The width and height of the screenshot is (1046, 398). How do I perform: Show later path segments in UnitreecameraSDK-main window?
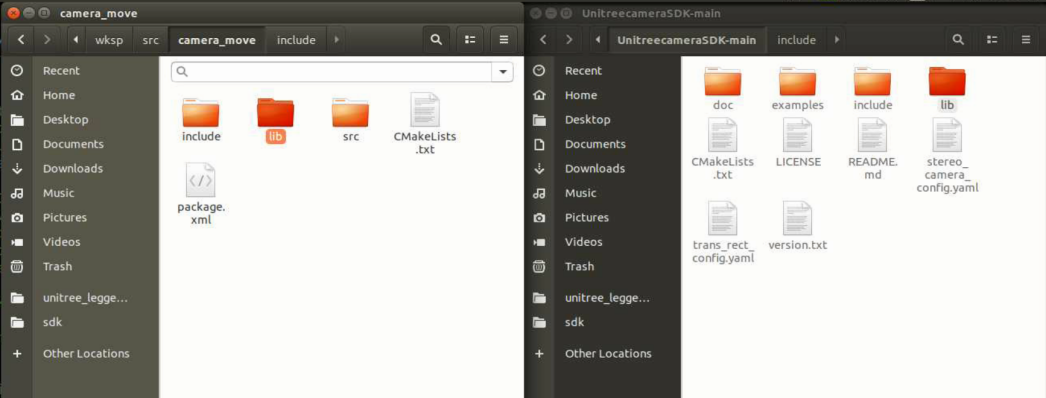837,40
